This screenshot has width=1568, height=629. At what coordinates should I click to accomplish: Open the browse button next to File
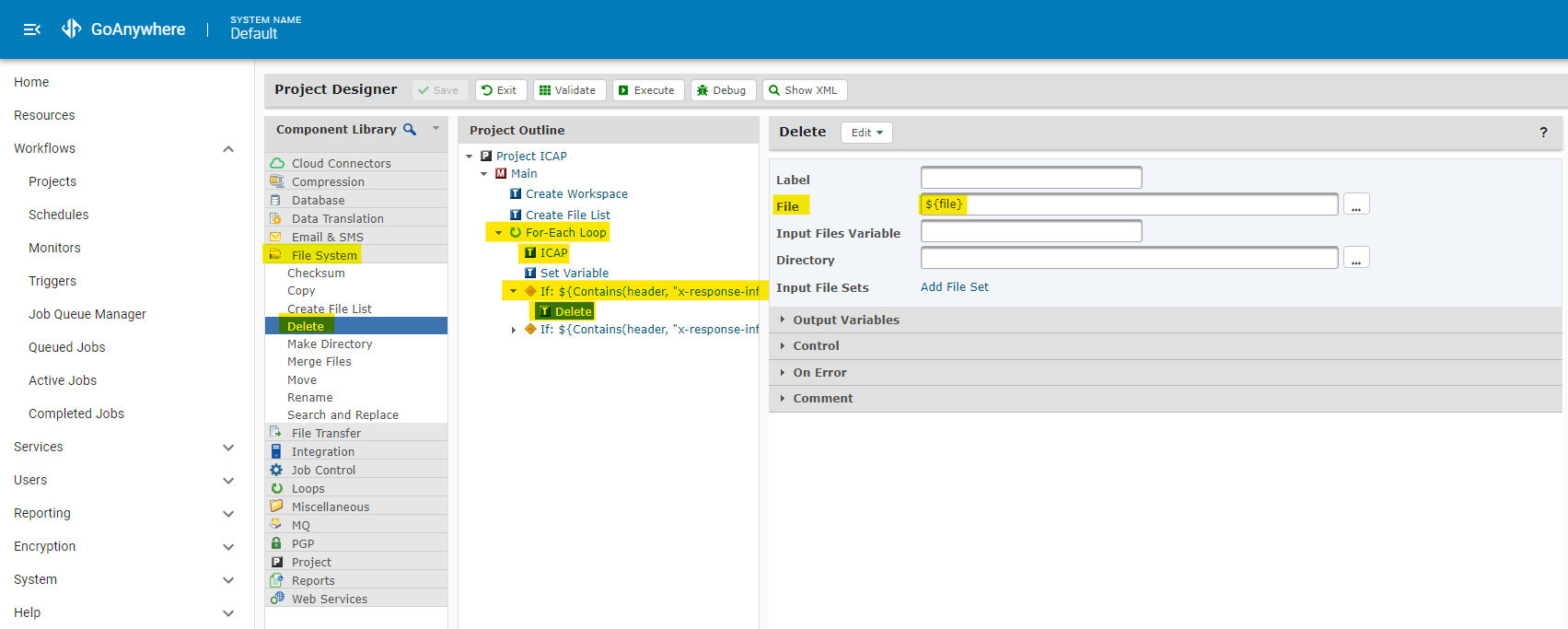pyautogui.click(x=1356, y=204)
